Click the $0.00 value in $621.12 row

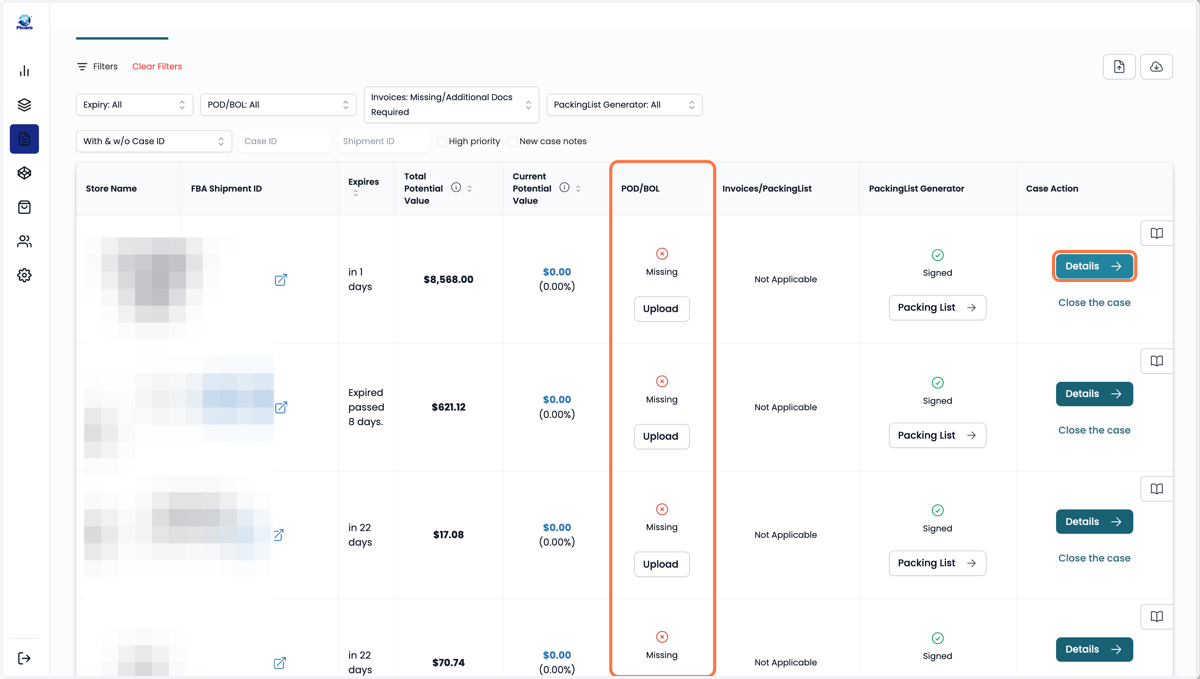pyautogui.click(x=557, y=400)
